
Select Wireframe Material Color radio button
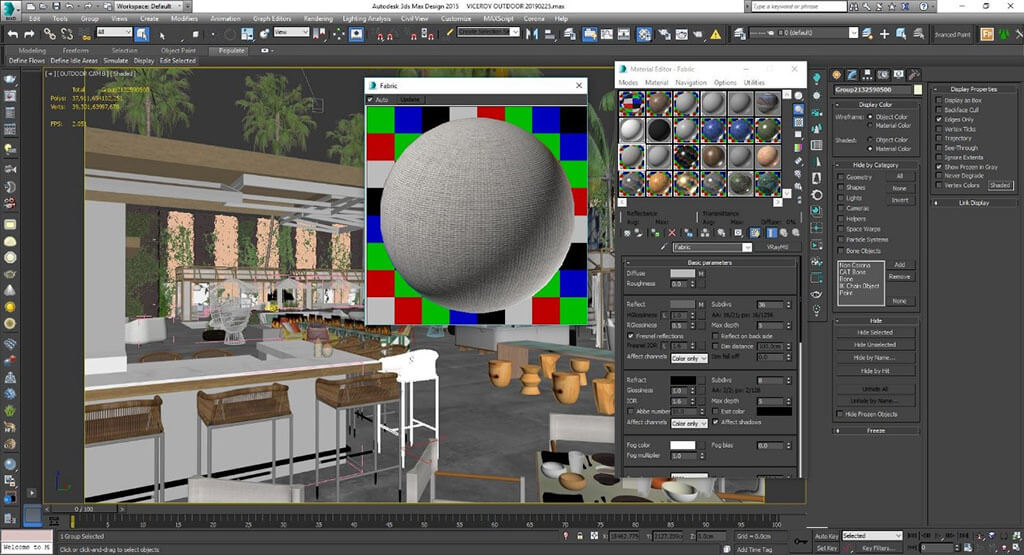(871, 126)
